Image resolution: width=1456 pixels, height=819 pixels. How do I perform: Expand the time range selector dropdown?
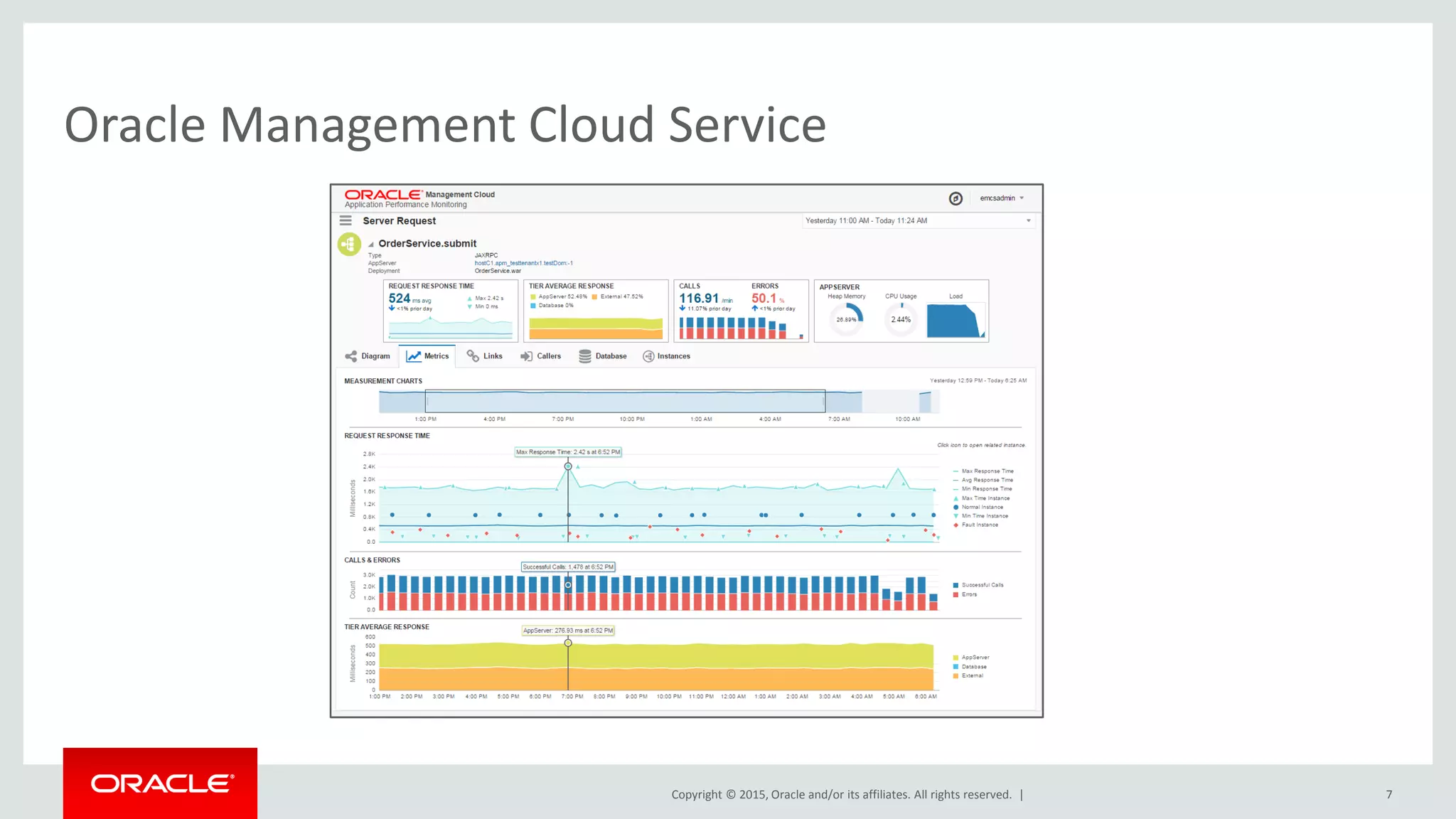[x=918, y=221]
